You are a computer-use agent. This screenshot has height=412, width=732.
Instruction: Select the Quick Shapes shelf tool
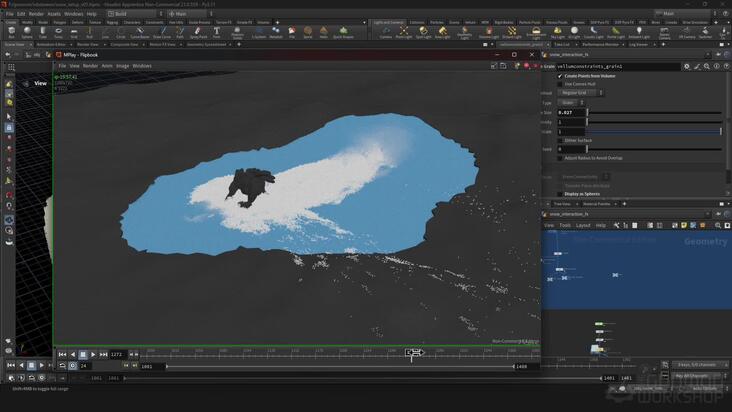click(343, 32)
